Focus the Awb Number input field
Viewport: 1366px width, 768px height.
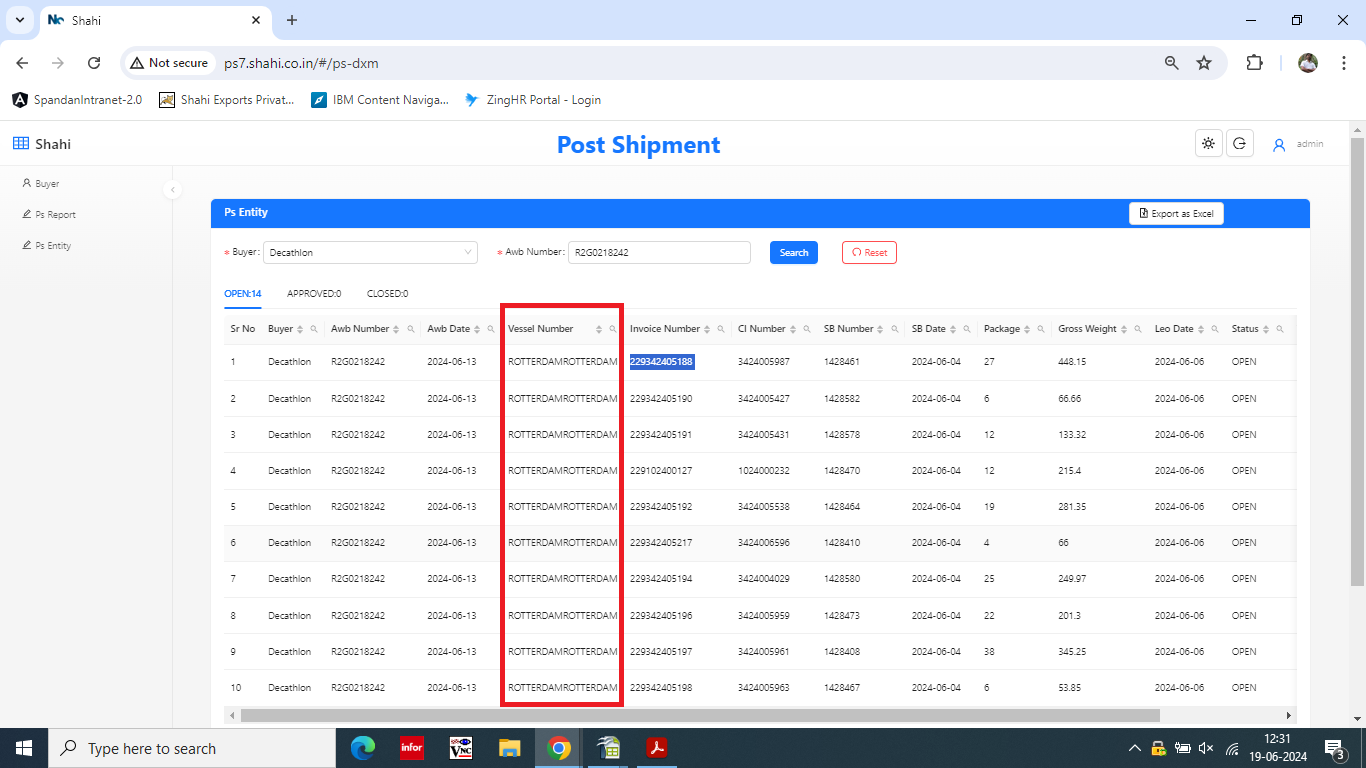pyautogui.click(x=659, y=253)
